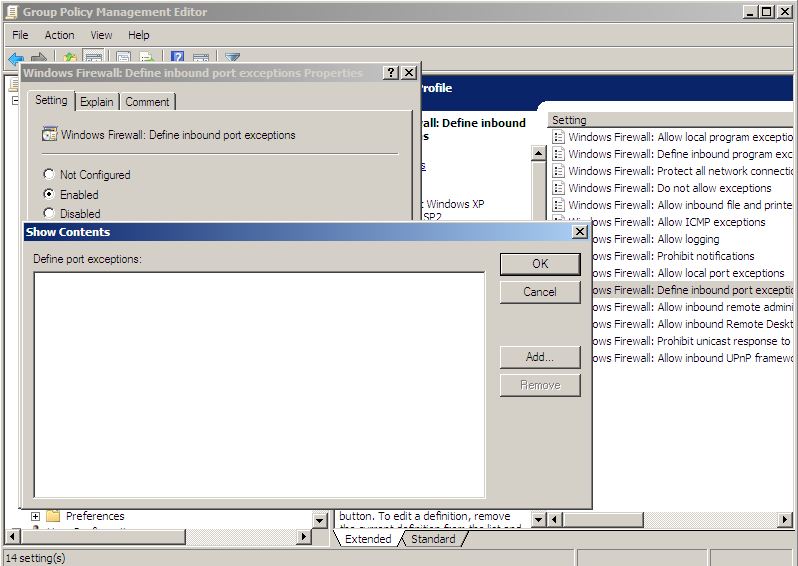Image resolution: width=798 pixels, height=566 pixels.
Task: Click the settings list horizontal scrollbar thumb
Action: [603, 520]
